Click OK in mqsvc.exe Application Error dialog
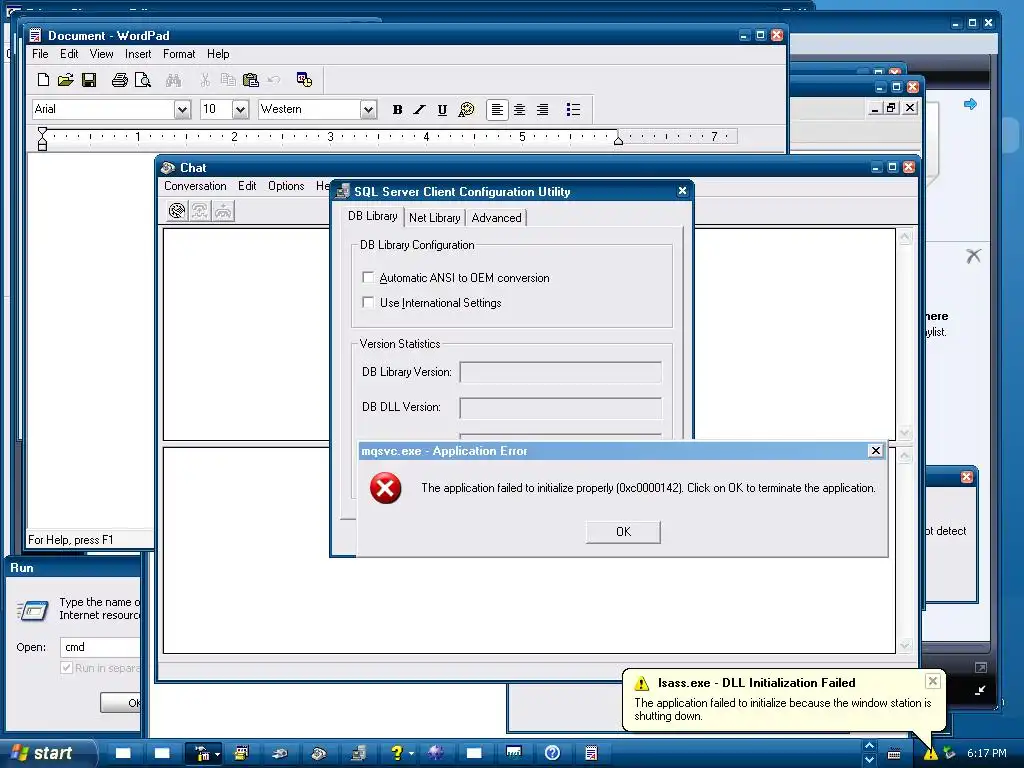Viewport: 1024px width, 768px height. [x=623, y=532]
